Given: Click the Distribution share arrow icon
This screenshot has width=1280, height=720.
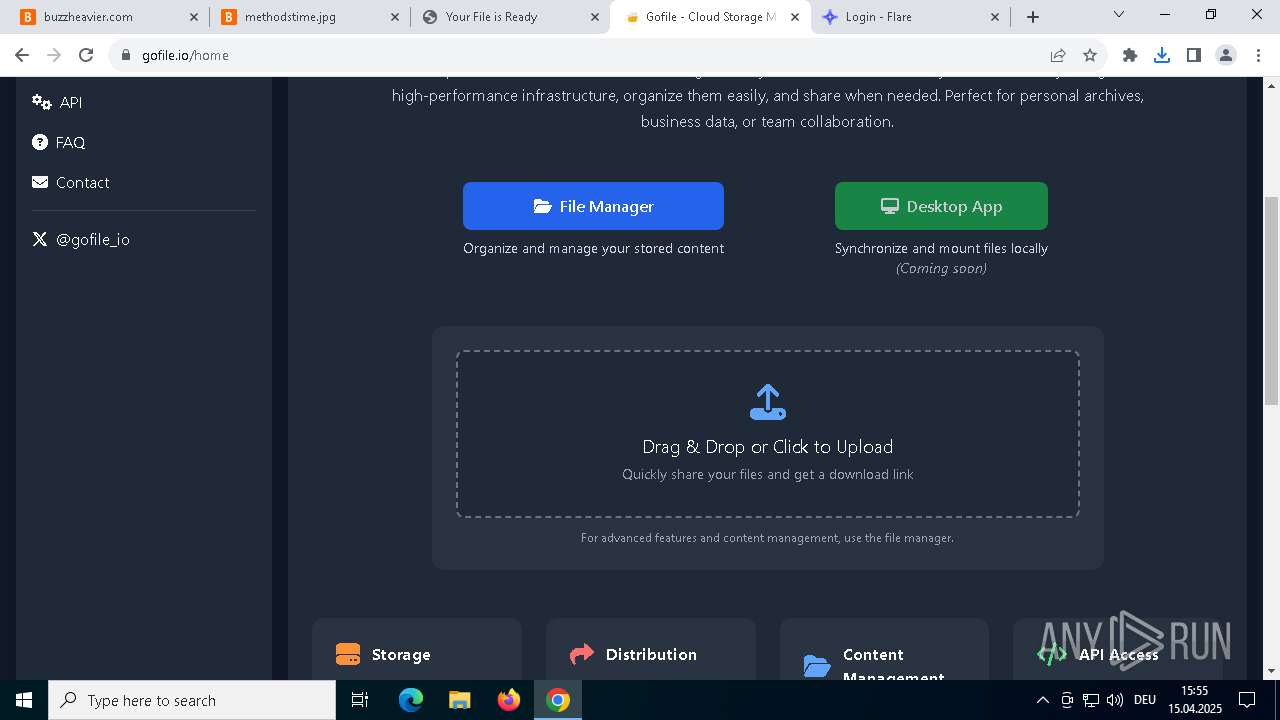Looking at the screenshot, I should [x=581, y=654].
